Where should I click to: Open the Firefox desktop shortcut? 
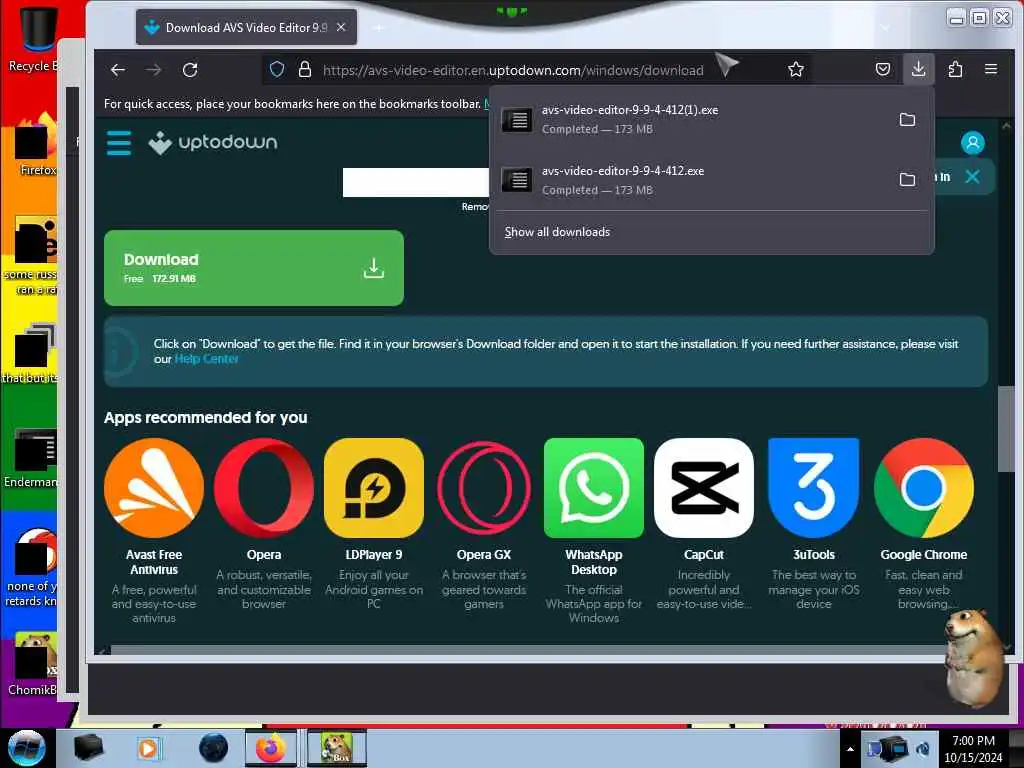[x=36, y=145]
